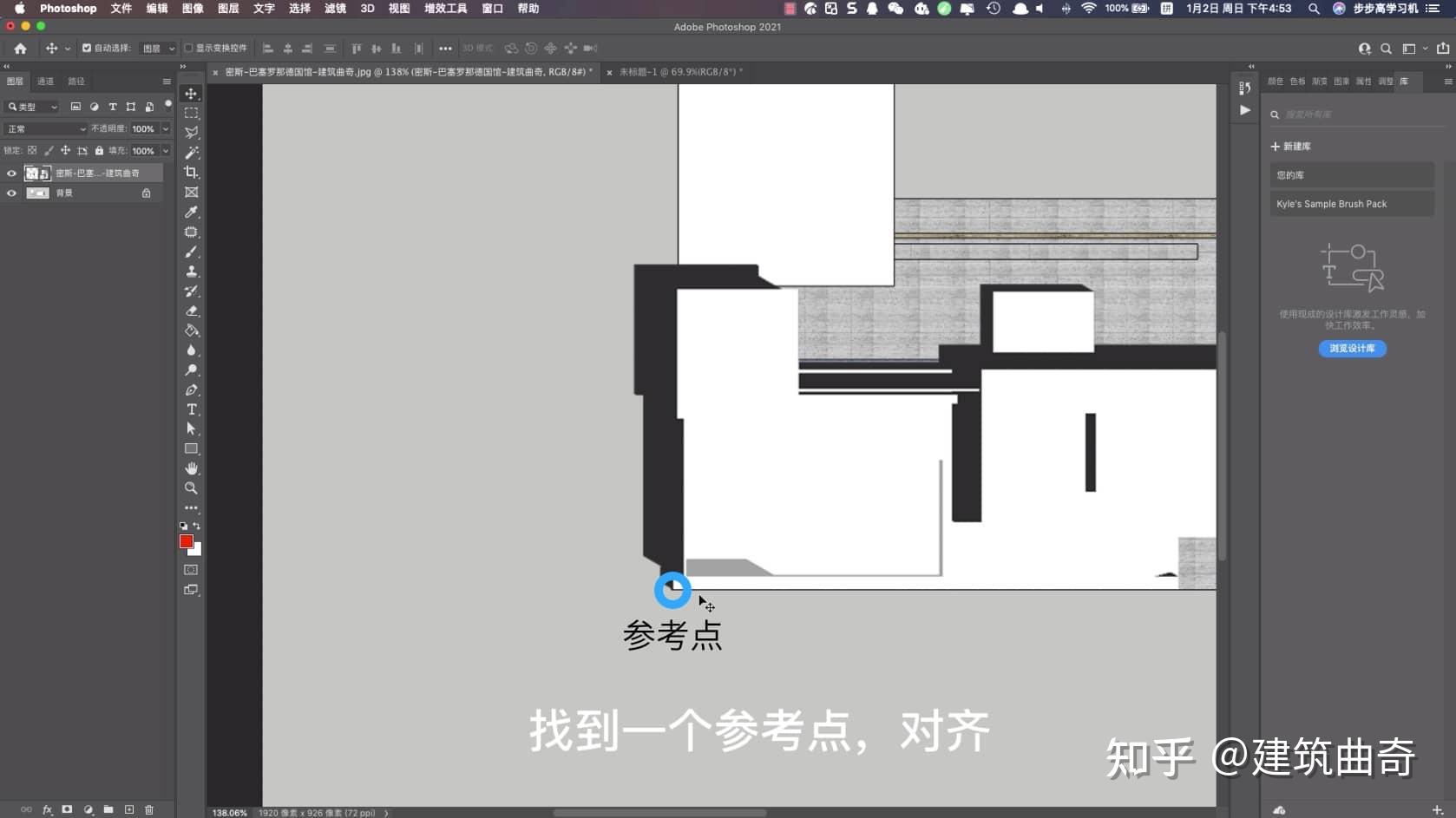The image size is (1456, 818).
Task: Enable 显示变换控件 checkbox
Action: coord(187,49)
